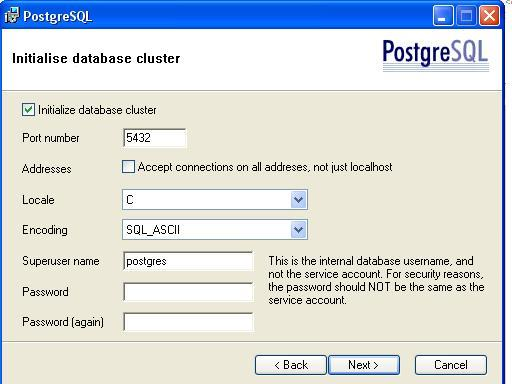Click the internal database username note text
512x384 pixels.
click(x=376, y=280)
